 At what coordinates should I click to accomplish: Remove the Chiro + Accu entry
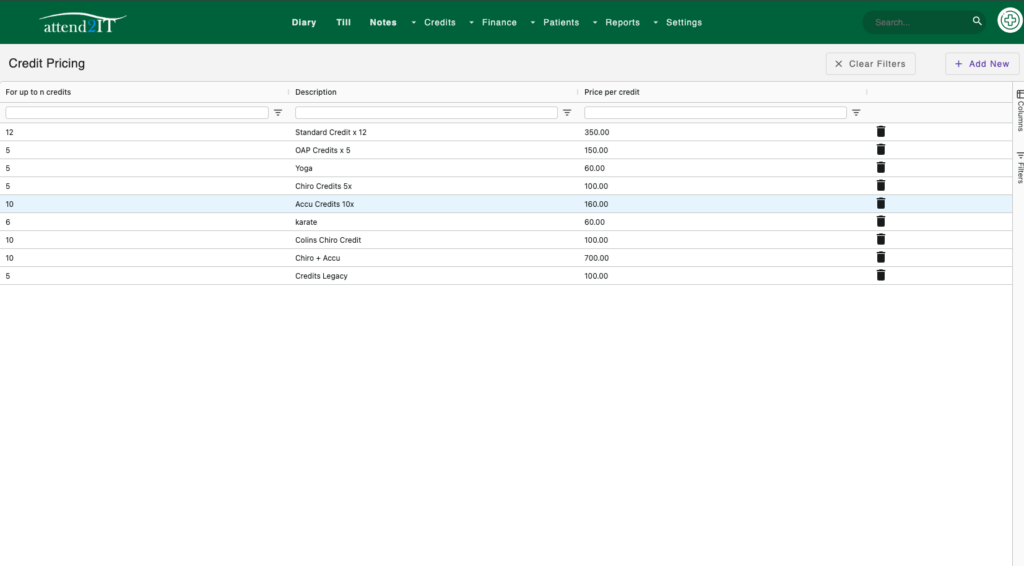tap(880, 257)
